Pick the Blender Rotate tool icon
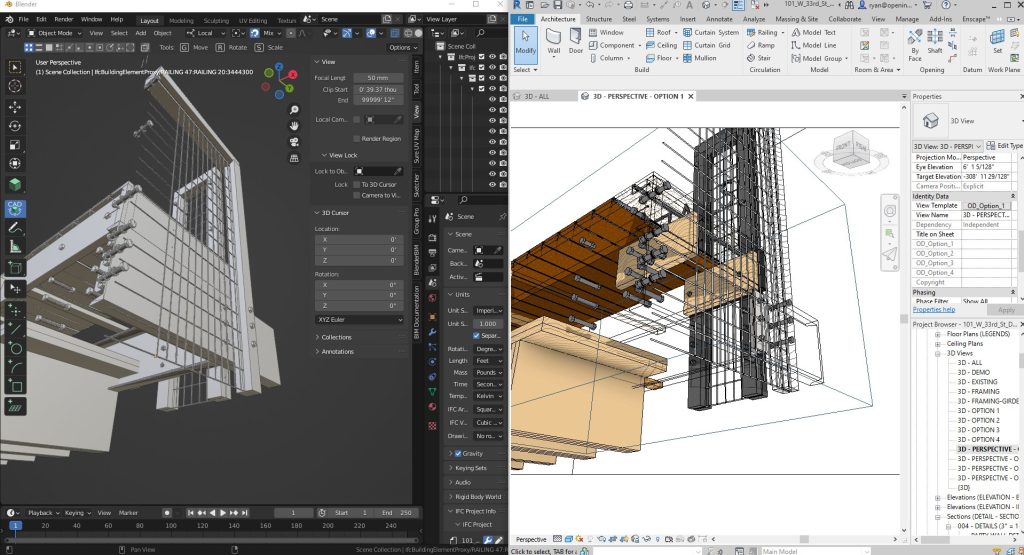Image resolution: width=1024 pixels, height=555 pixels. (x=14, y=125)
